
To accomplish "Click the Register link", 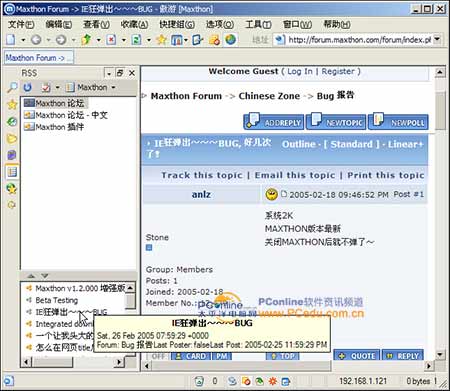I will 338,71.
